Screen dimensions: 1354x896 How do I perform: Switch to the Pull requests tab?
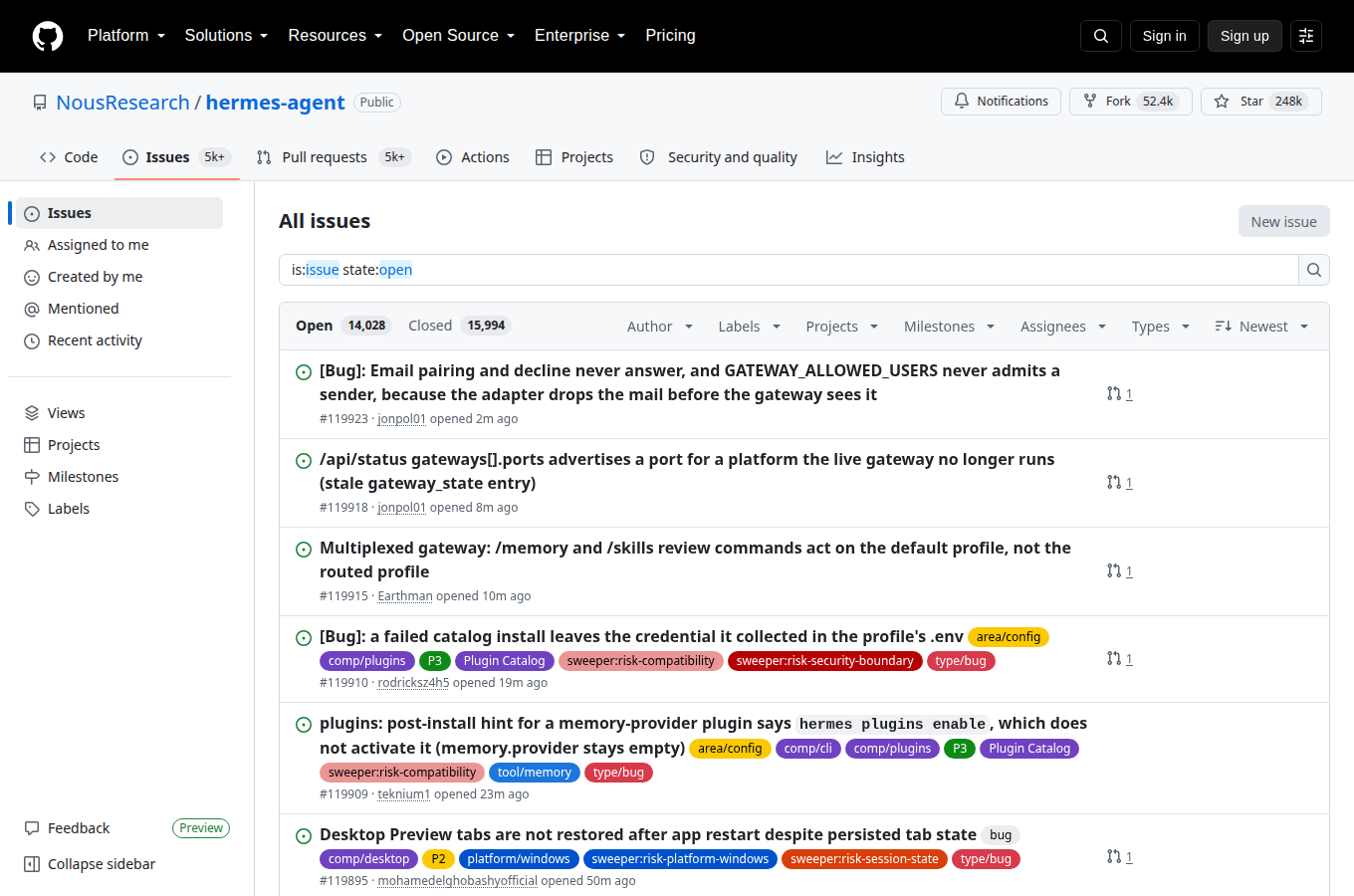334,157
